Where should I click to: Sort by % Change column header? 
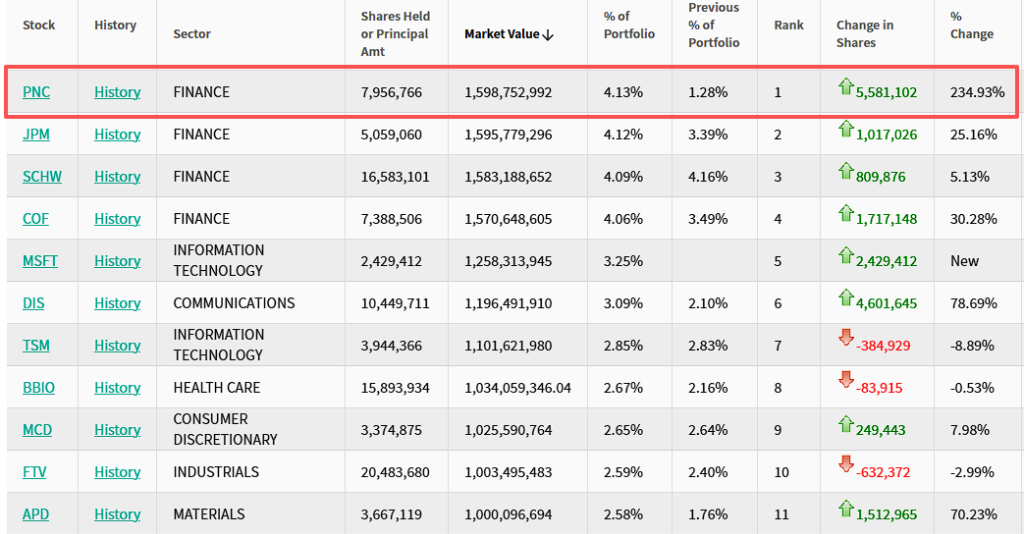click(x=971, y=25)
